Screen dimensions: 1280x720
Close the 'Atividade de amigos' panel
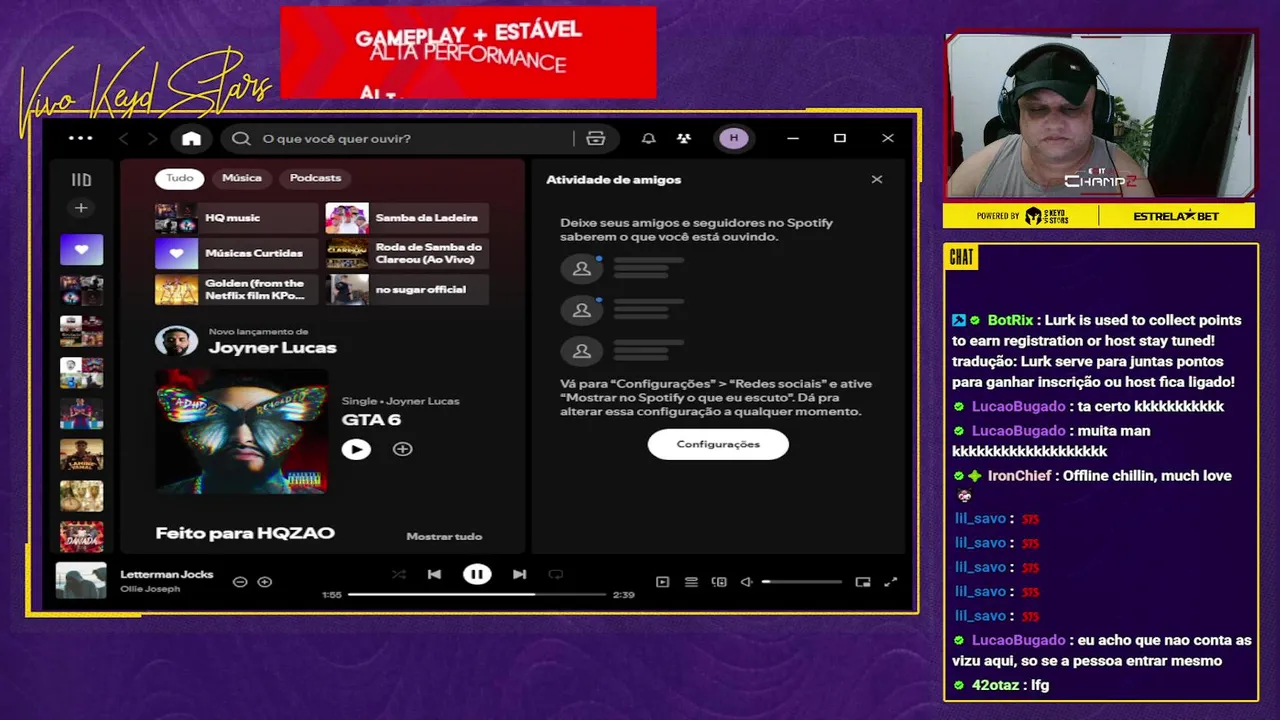coord(877,180)
